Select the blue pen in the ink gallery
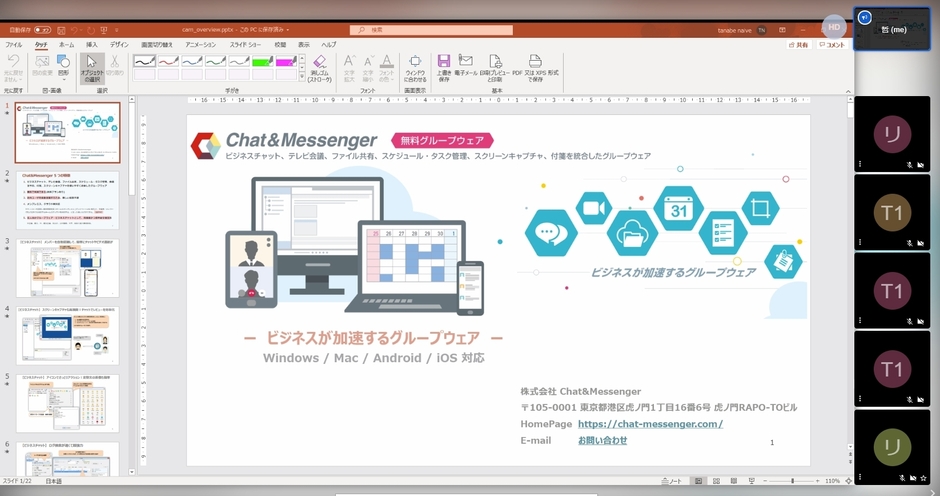Screen dimensions: 940x496 (192, 61)
